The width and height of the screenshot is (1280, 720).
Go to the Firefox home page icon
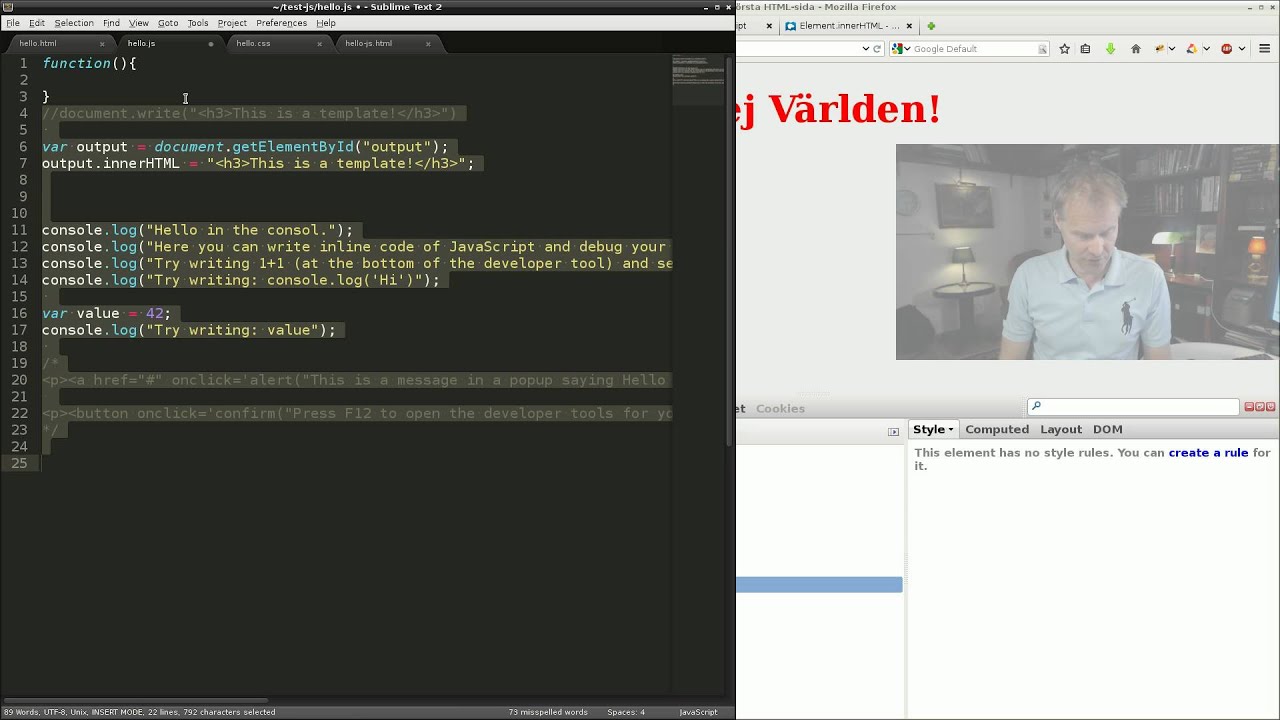pos(1135,49)
